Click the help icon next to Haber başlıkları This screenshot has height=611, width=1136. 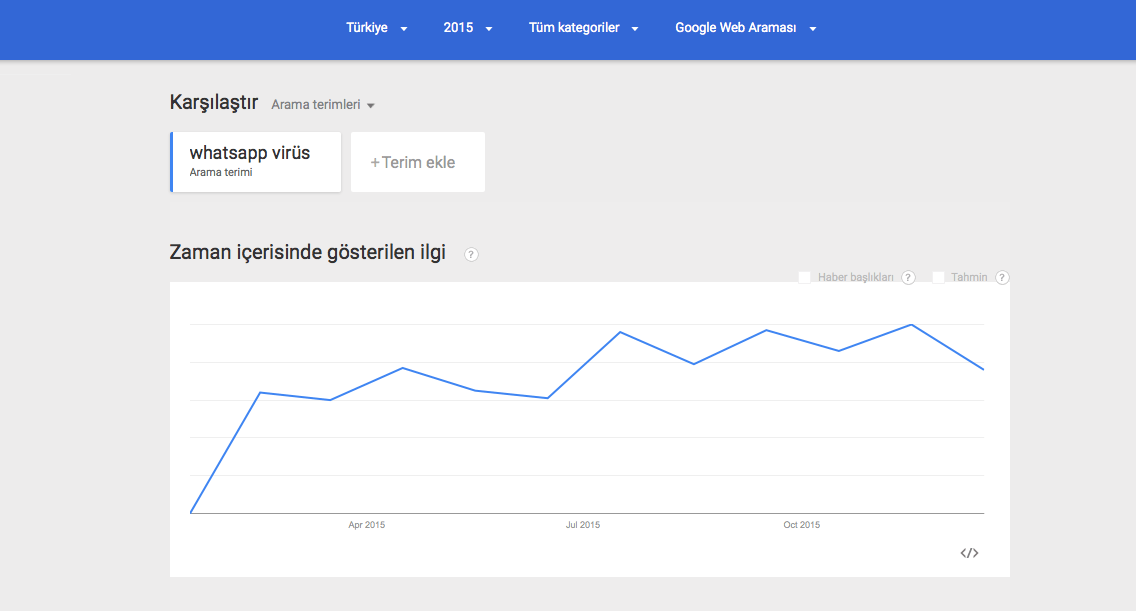pos(908,277)
